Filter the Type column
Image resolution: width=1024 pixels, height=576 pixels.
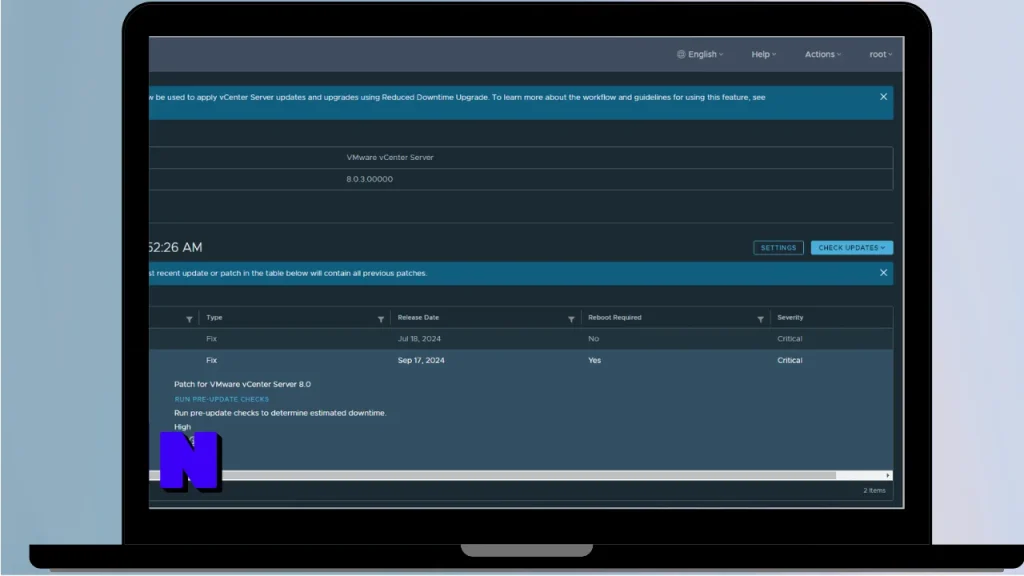[x=381, y=319]
